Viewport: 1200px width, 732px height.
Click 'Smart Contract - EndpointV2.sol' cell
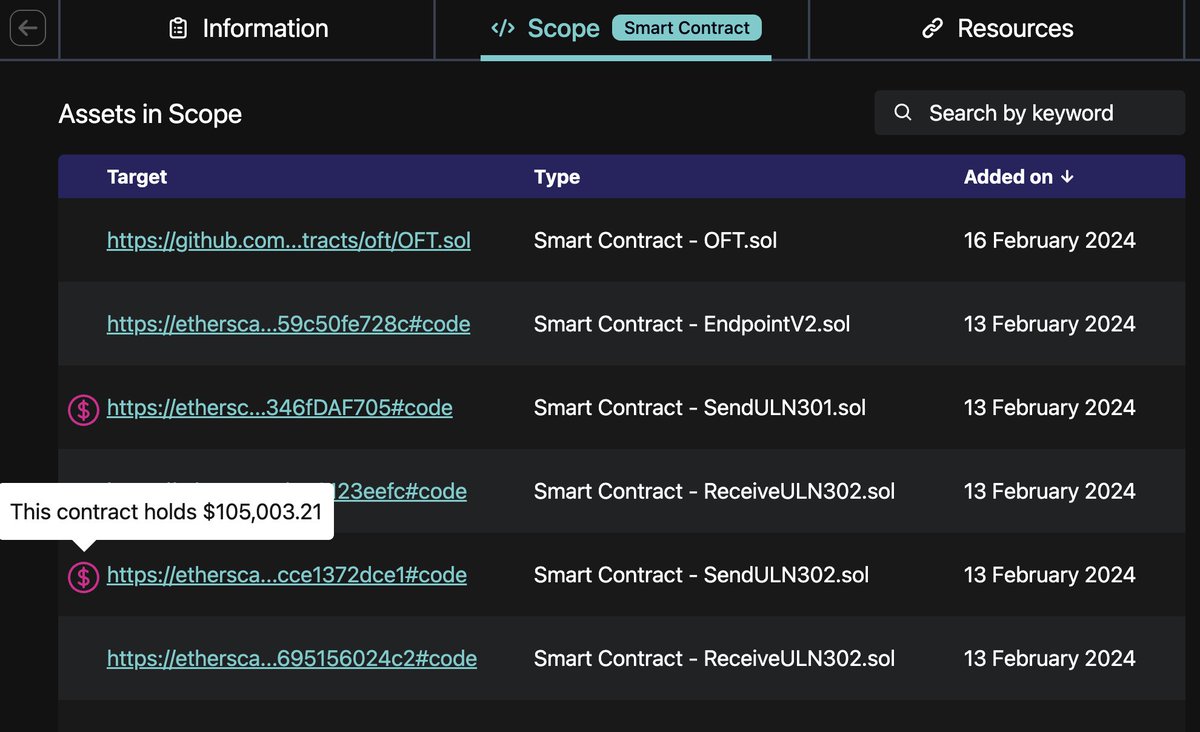point(692,324)
